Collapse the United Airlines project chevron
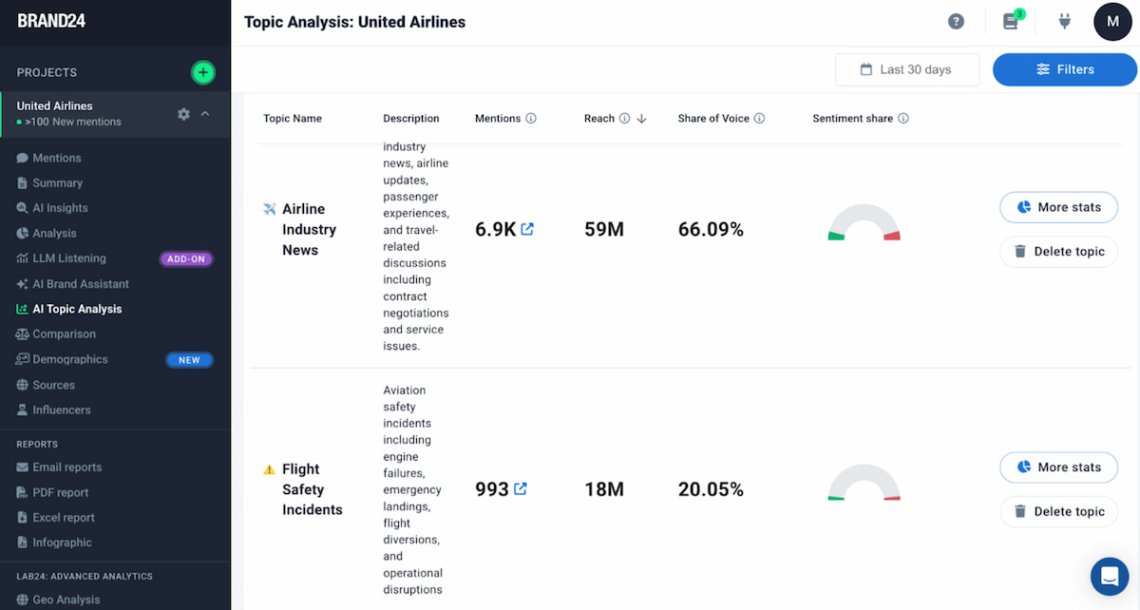 (x=205, y=114)
